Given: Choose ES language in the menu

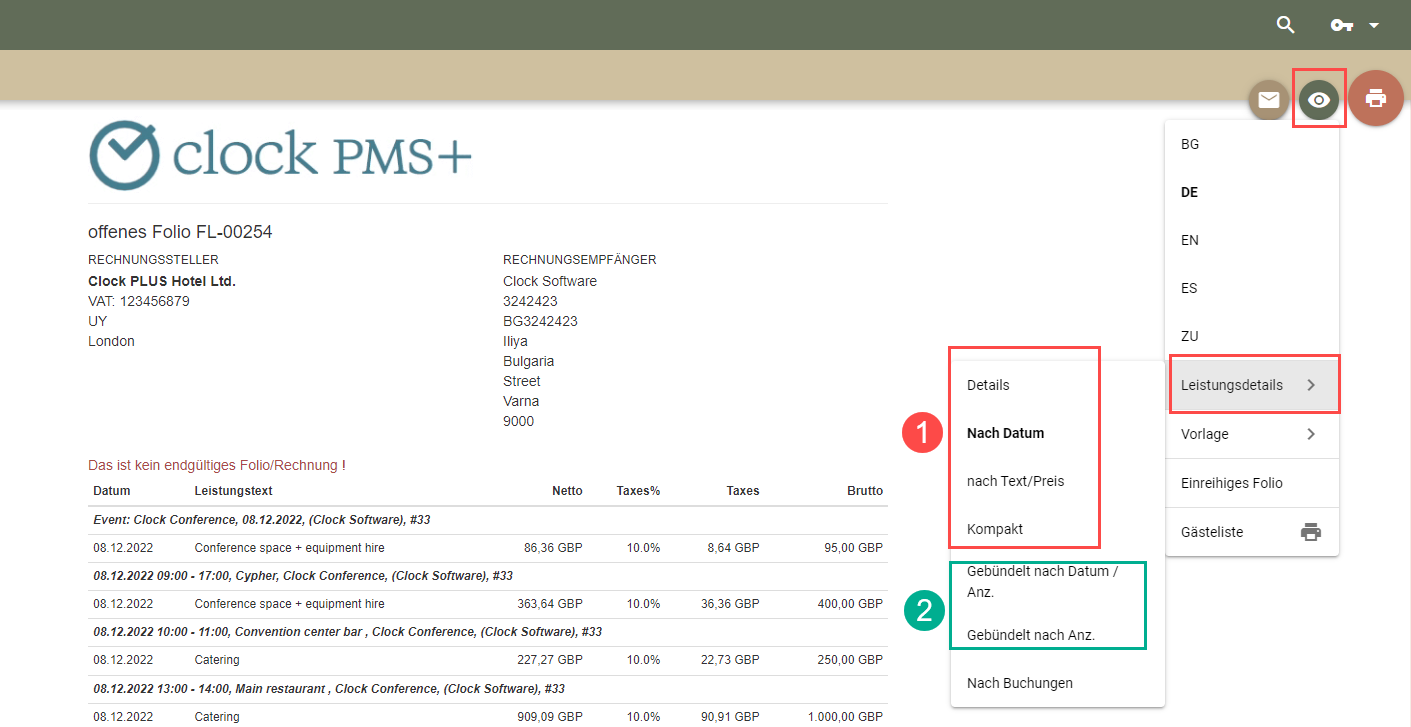Looking at the screenshot, I should [1252, 288].
